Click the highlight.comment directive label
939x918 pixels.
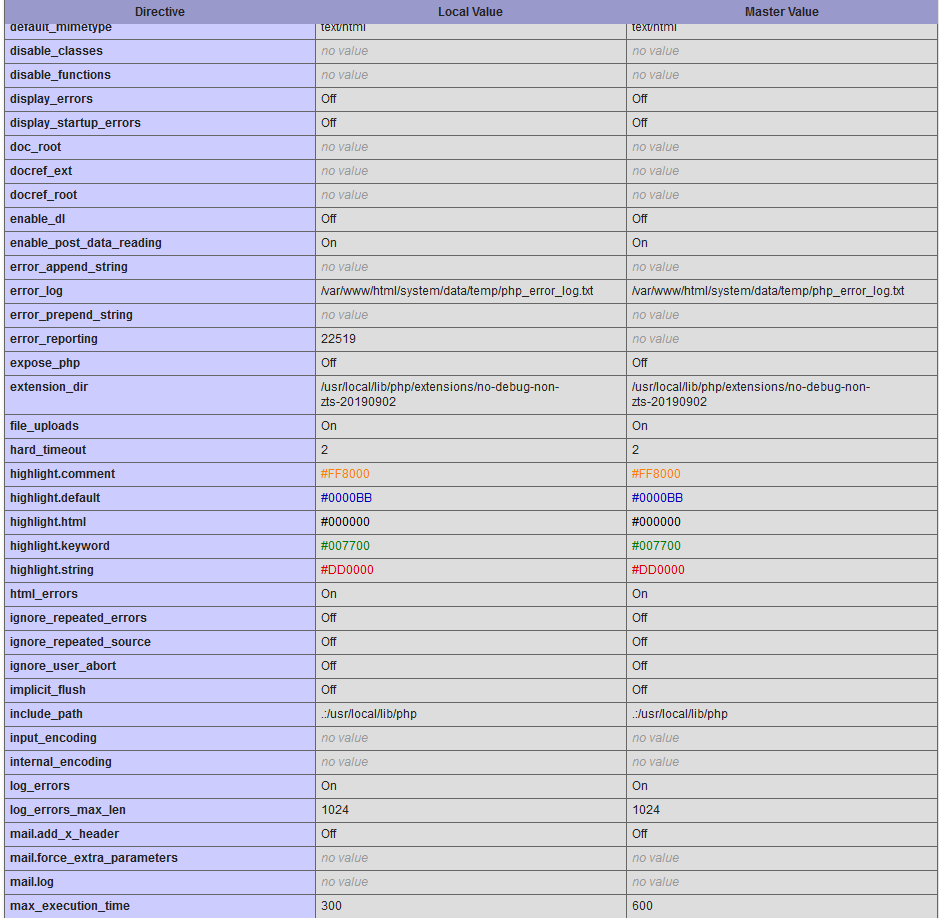tap(62, 474)
